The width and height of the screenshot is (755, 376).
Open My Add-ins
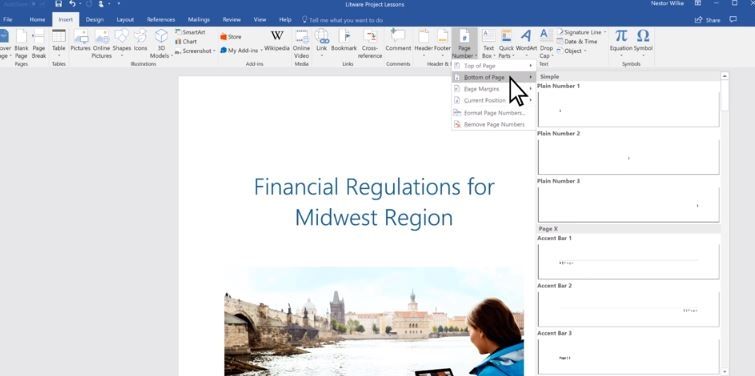[241, 50]
